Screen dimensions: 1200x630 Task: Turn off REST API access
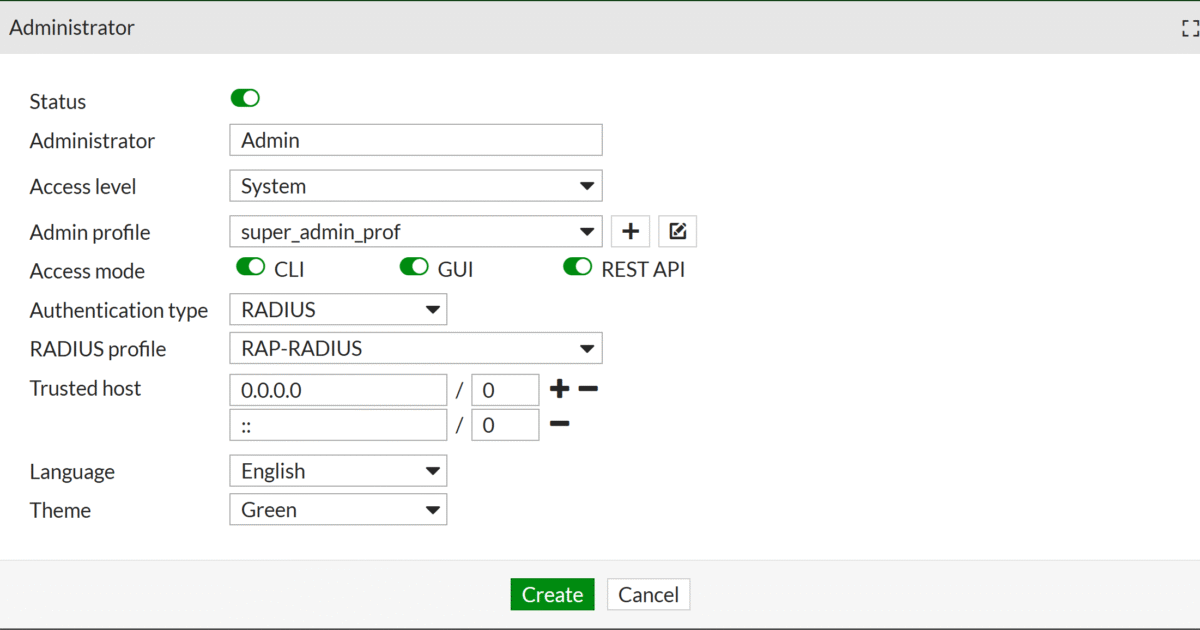point(577,267)
